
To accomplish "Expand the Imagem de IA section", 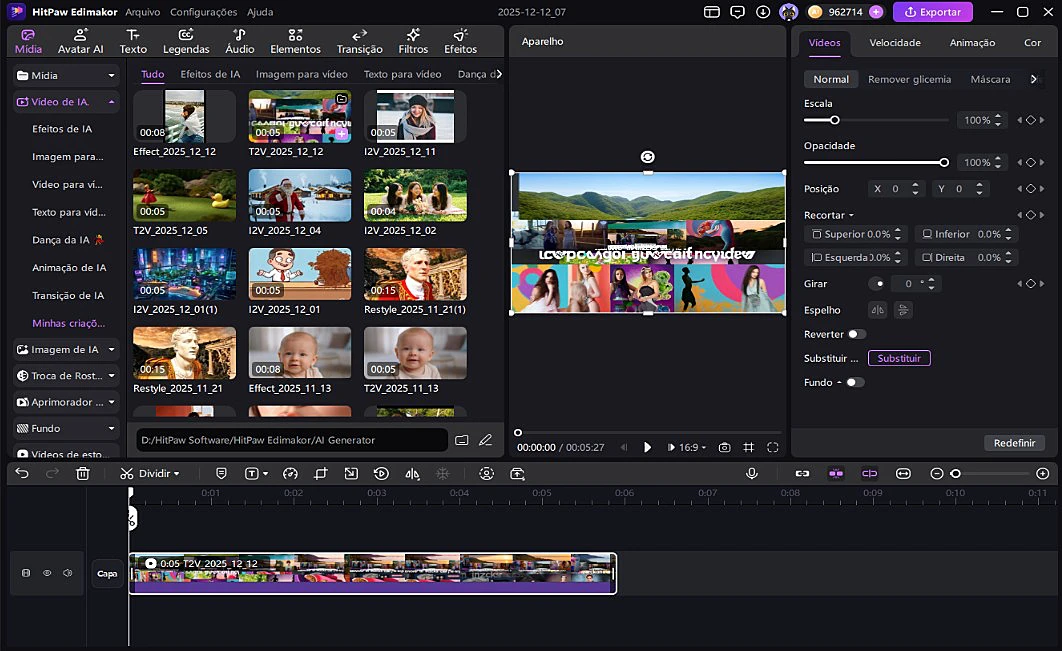I will click(x=66, y=349).
